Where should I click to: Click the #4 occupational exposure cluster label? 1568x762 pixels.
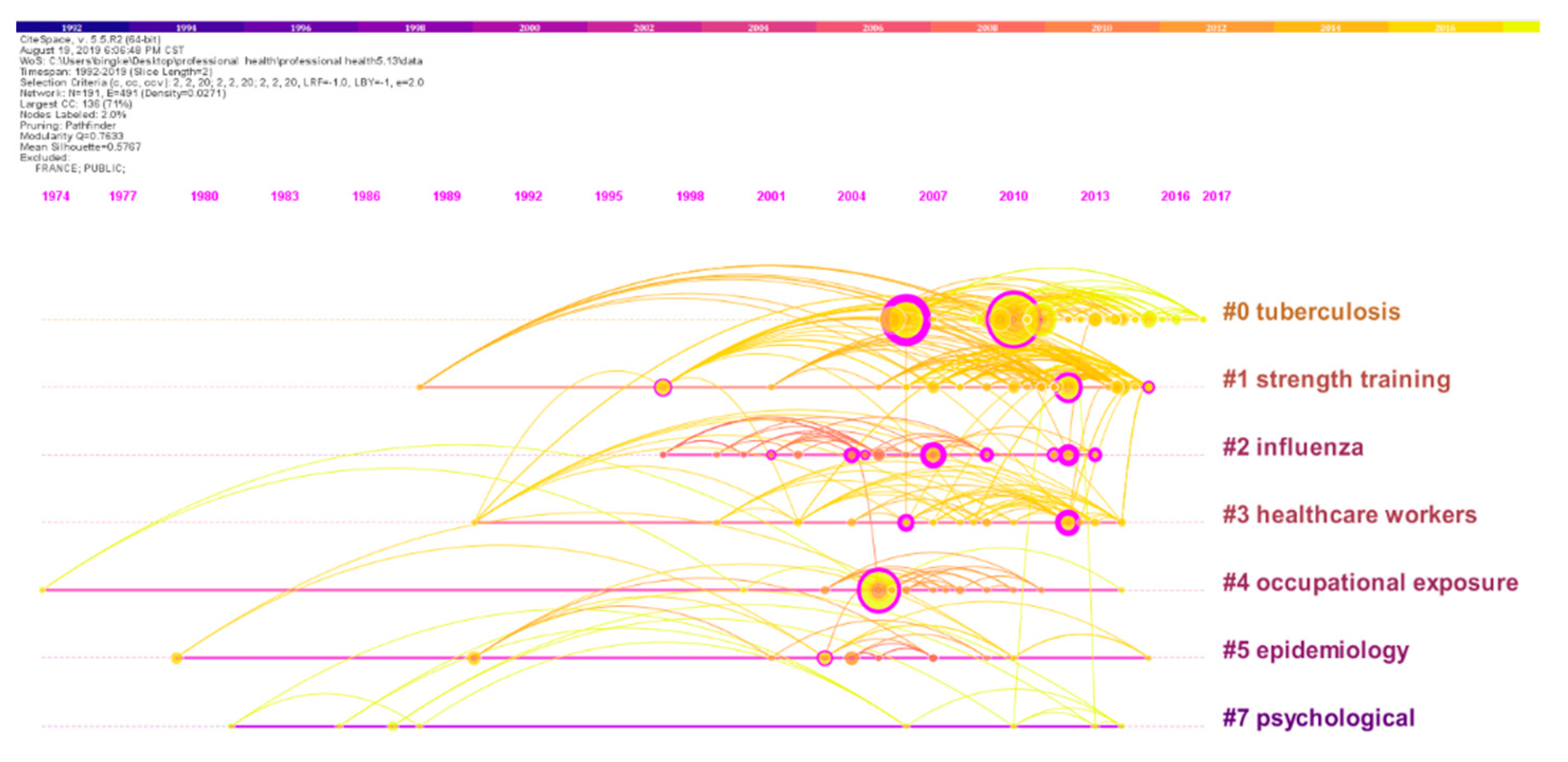1370,582
